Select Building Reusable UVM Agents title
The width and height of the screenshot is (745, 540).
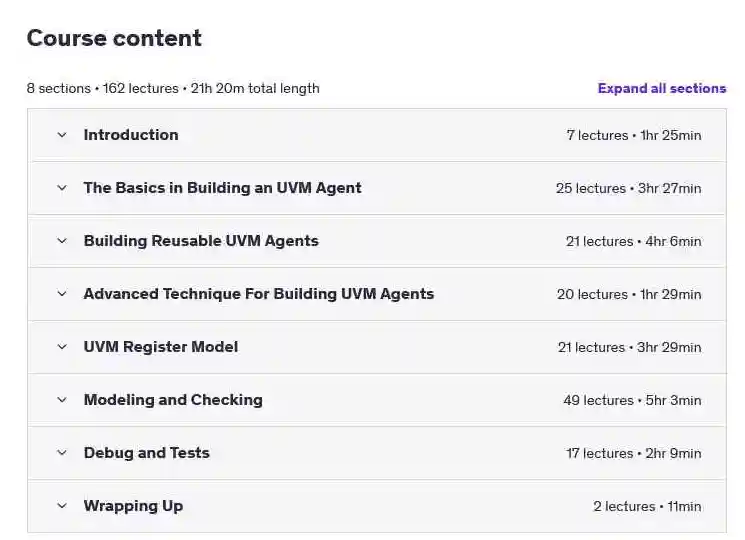(x=201, y=241)
